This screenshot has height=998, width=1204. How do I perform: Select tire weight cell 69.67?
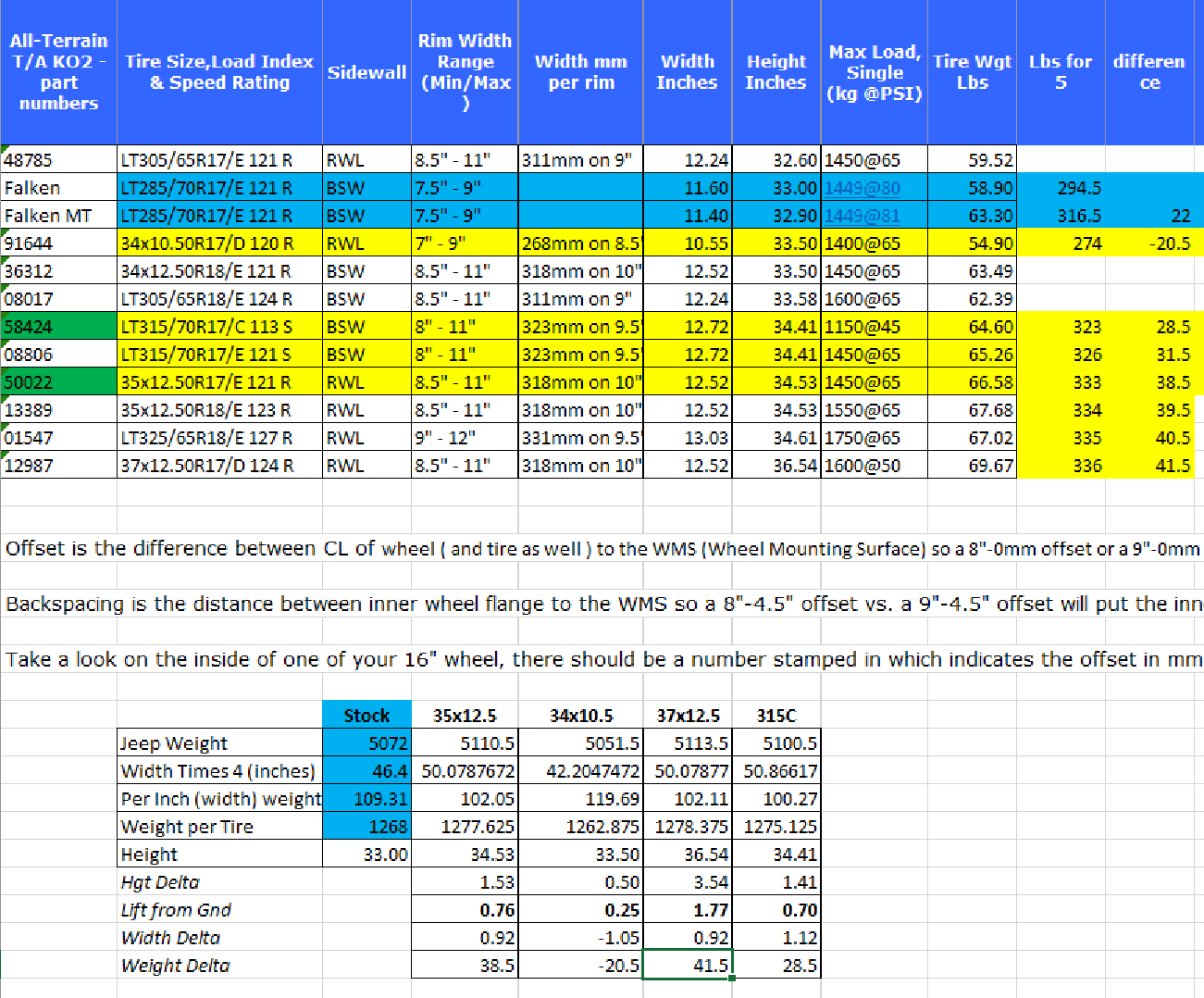coord(972,466)
